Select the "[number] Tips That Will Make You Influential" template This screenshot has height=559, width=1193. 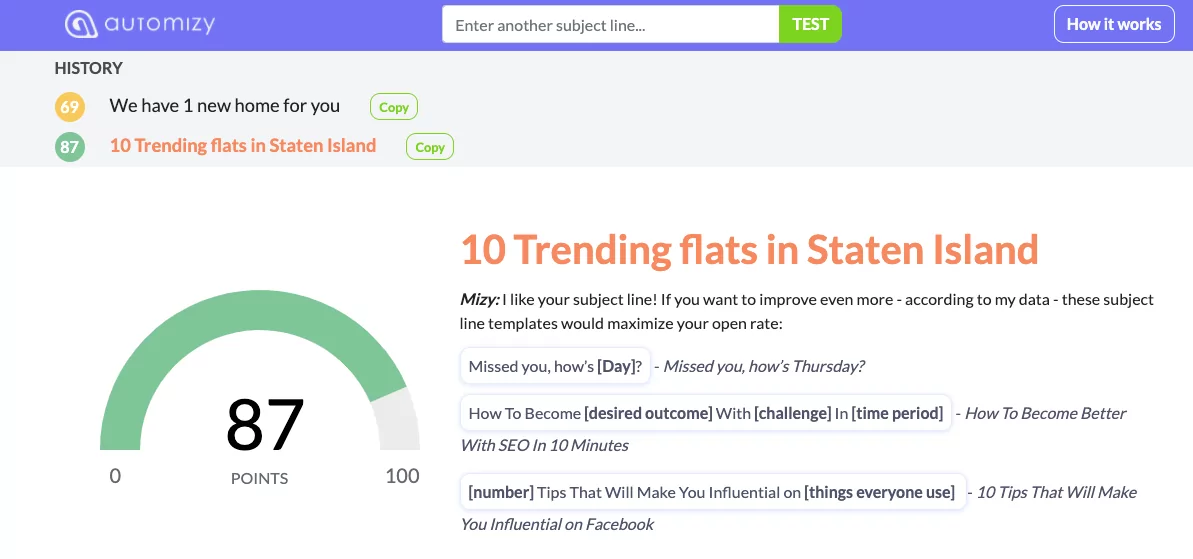[x=712, y=492]
